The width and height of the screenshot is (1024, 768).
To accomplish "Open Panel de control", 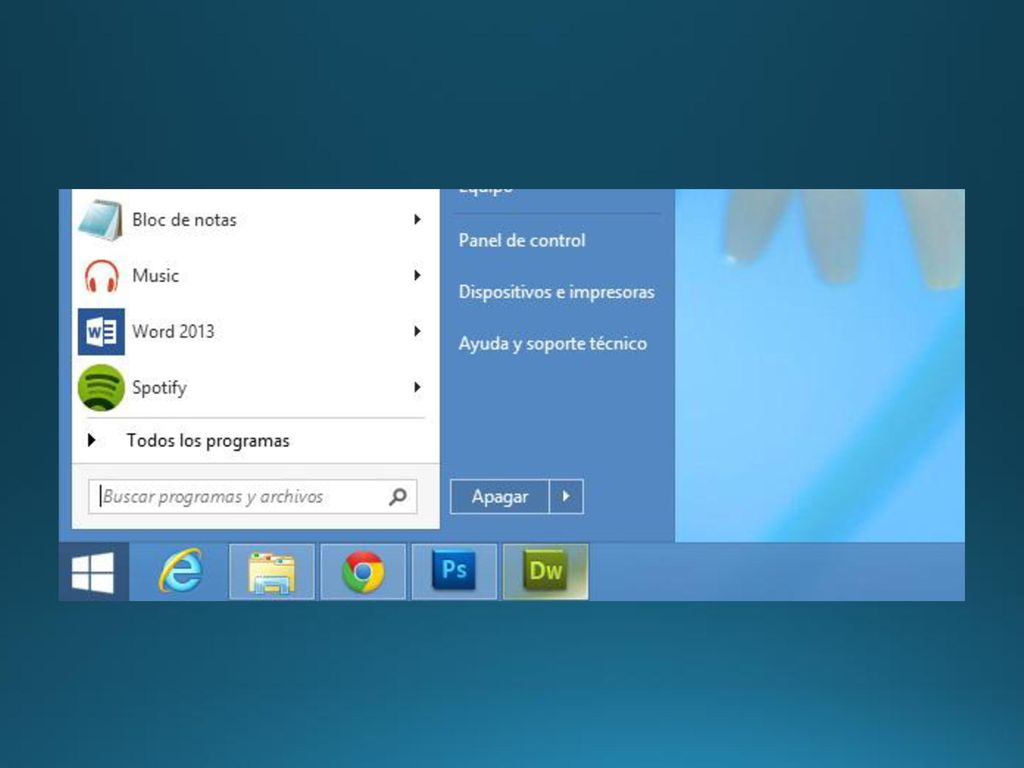I will pyautogui.click(x=522, y=240).
